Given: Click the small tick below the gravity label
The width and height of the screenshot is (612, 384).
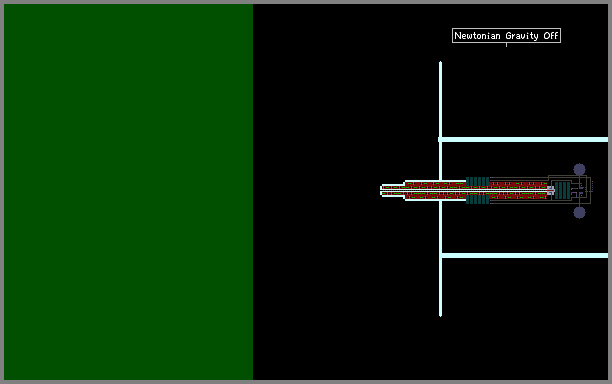Looking at the screenshot, I should tap(506, 45).
